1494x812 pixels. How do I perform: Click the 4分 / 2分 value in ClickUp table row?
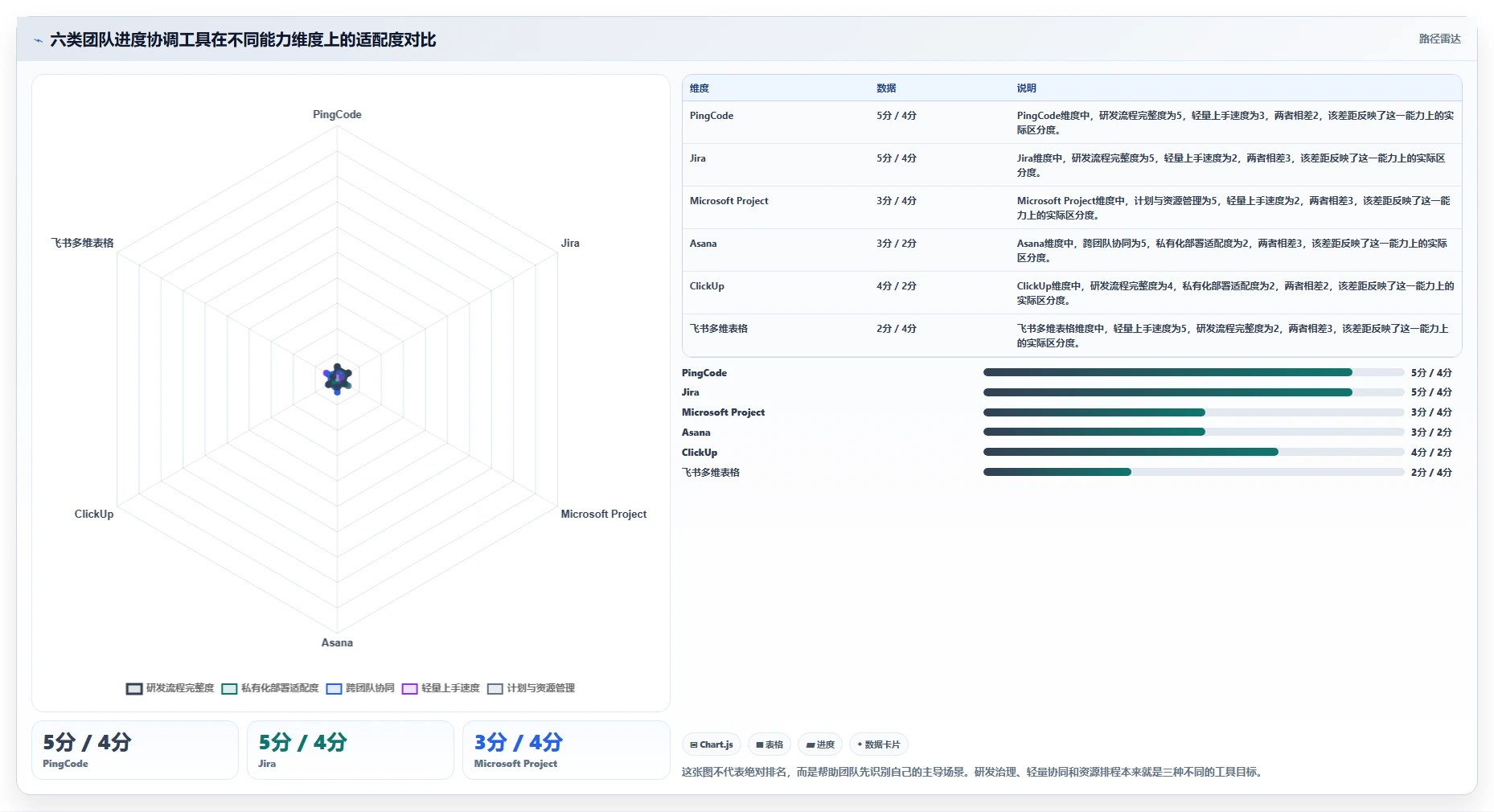(x=897, y=286)
